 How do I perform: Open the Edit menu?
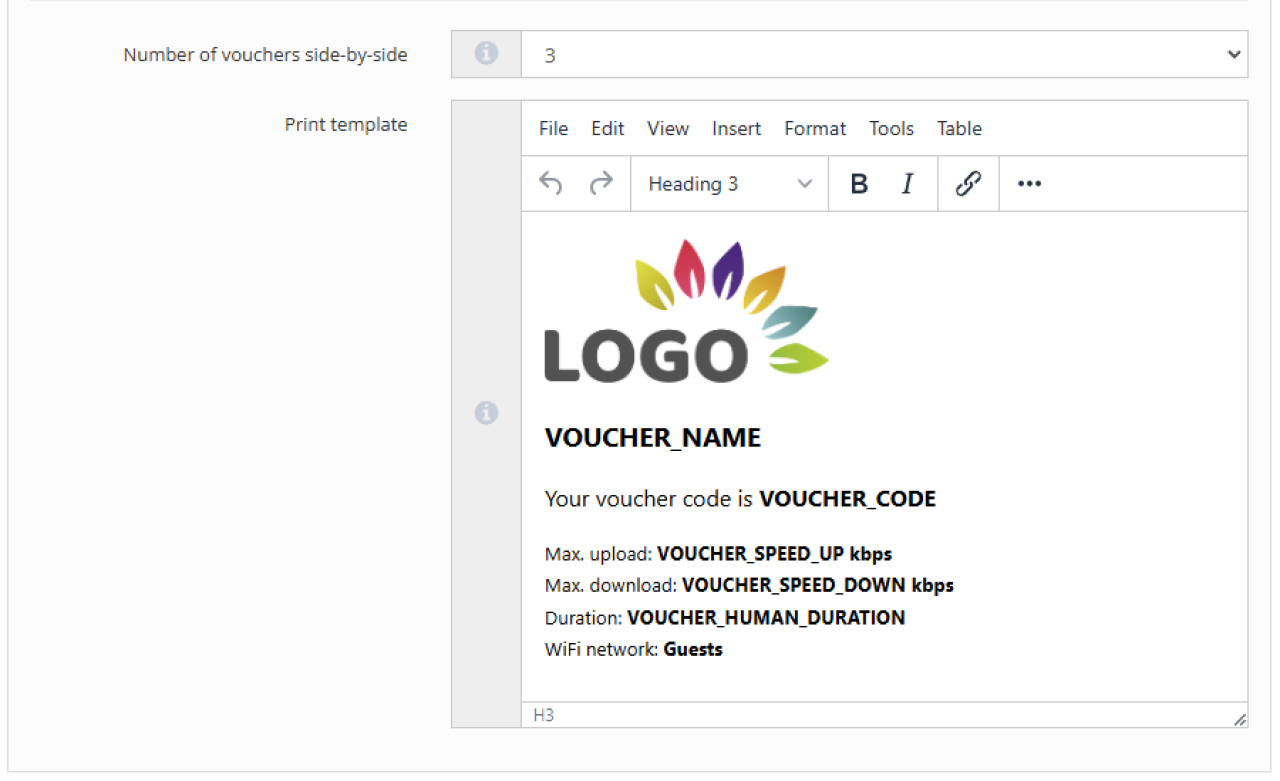607,129
